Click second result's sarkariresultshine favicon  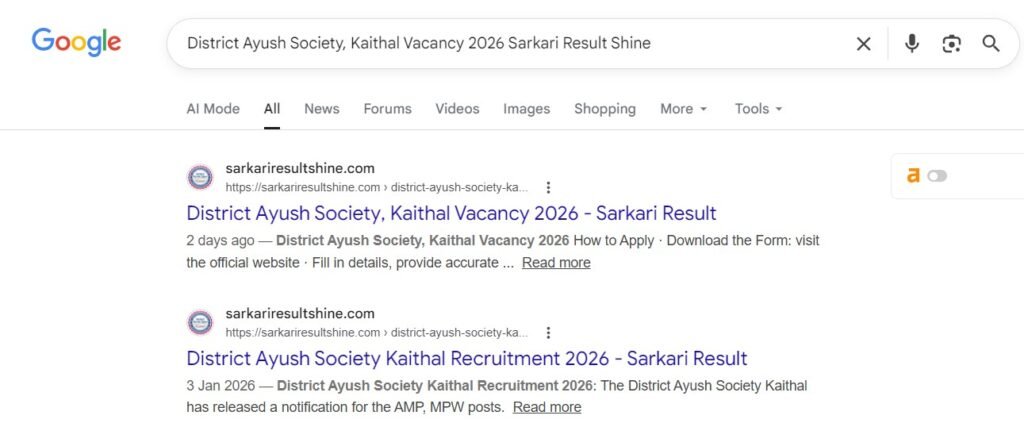click(x=200, y=322)
